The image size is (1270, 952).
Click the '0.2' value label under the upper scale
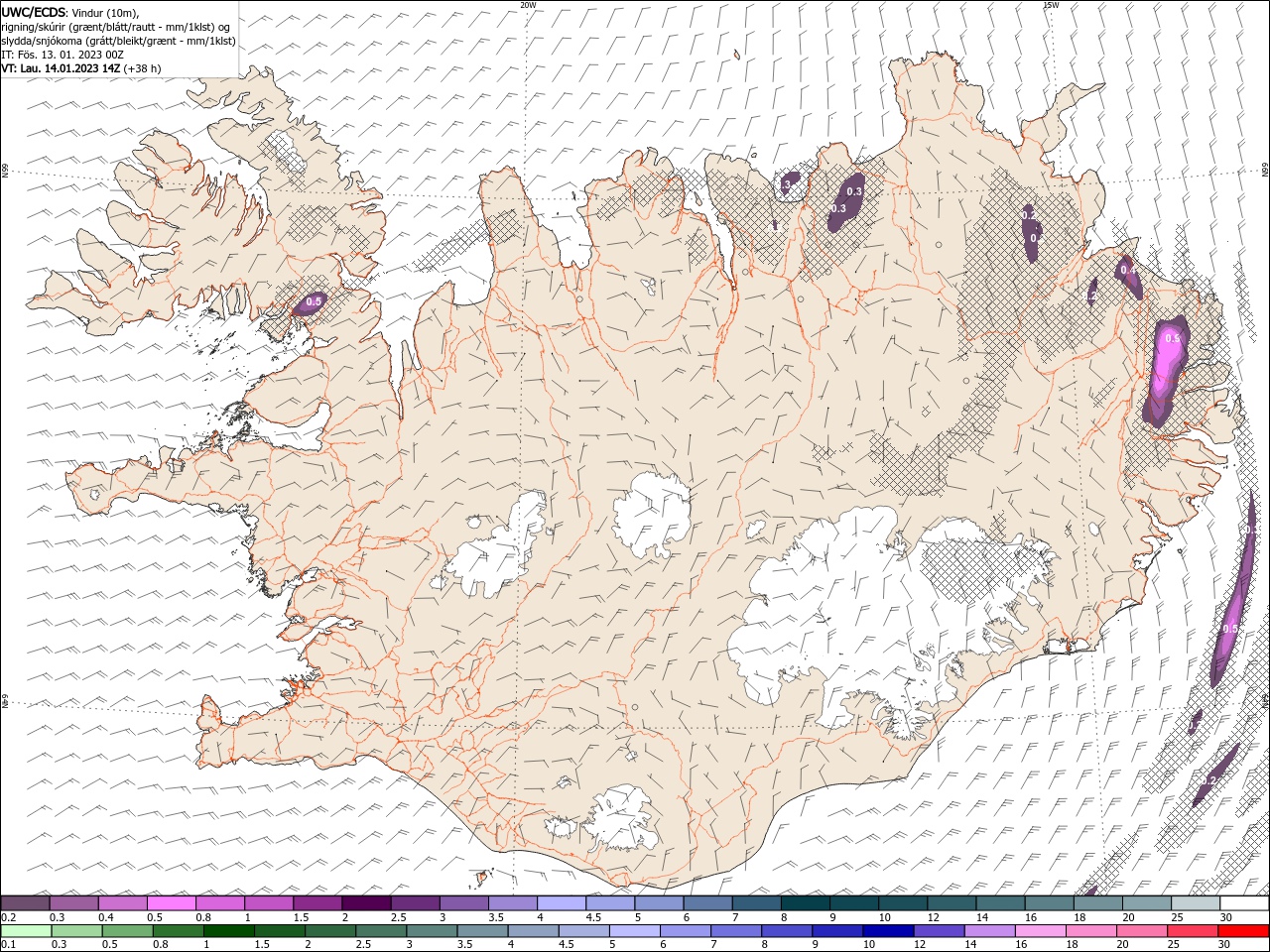pyautogui.click(x=8, y=917)
